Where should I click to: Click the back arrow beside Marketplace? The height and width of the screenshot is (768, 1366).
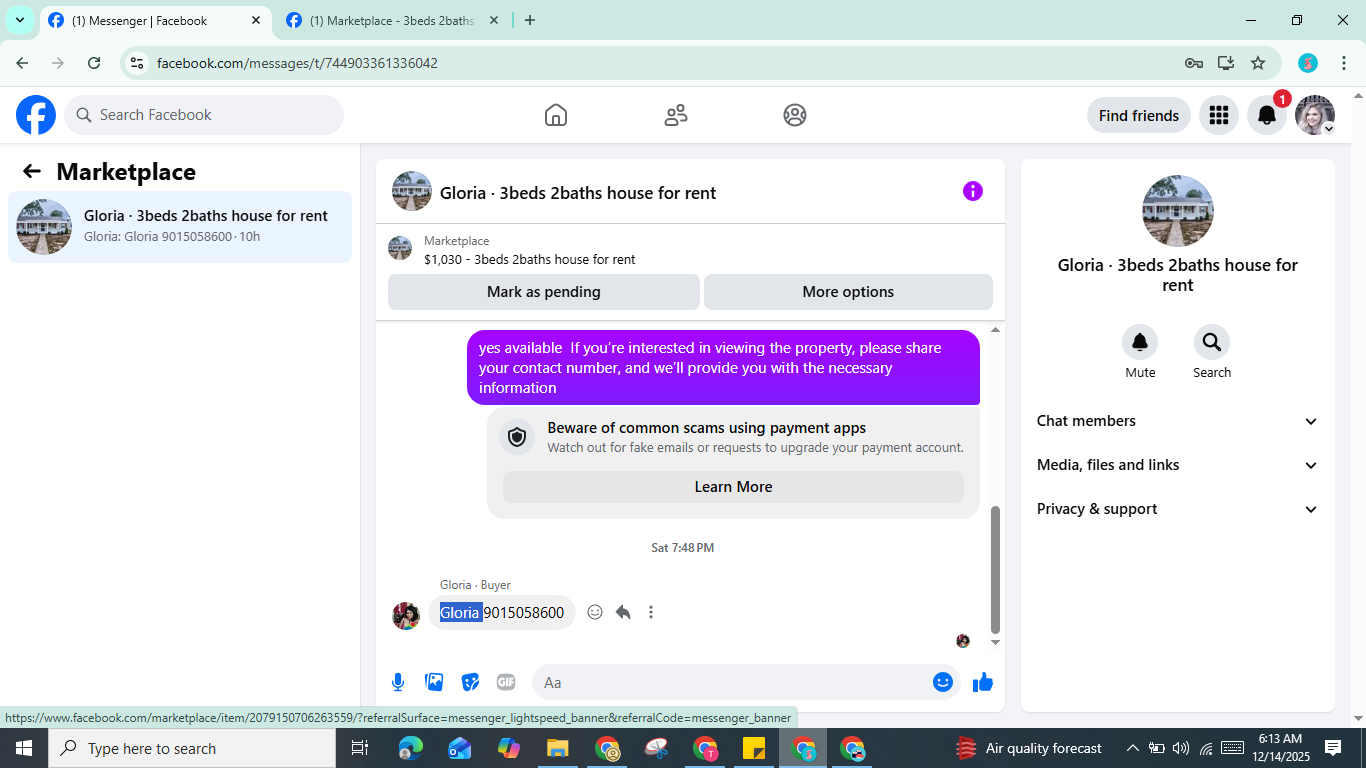[32, 171]
